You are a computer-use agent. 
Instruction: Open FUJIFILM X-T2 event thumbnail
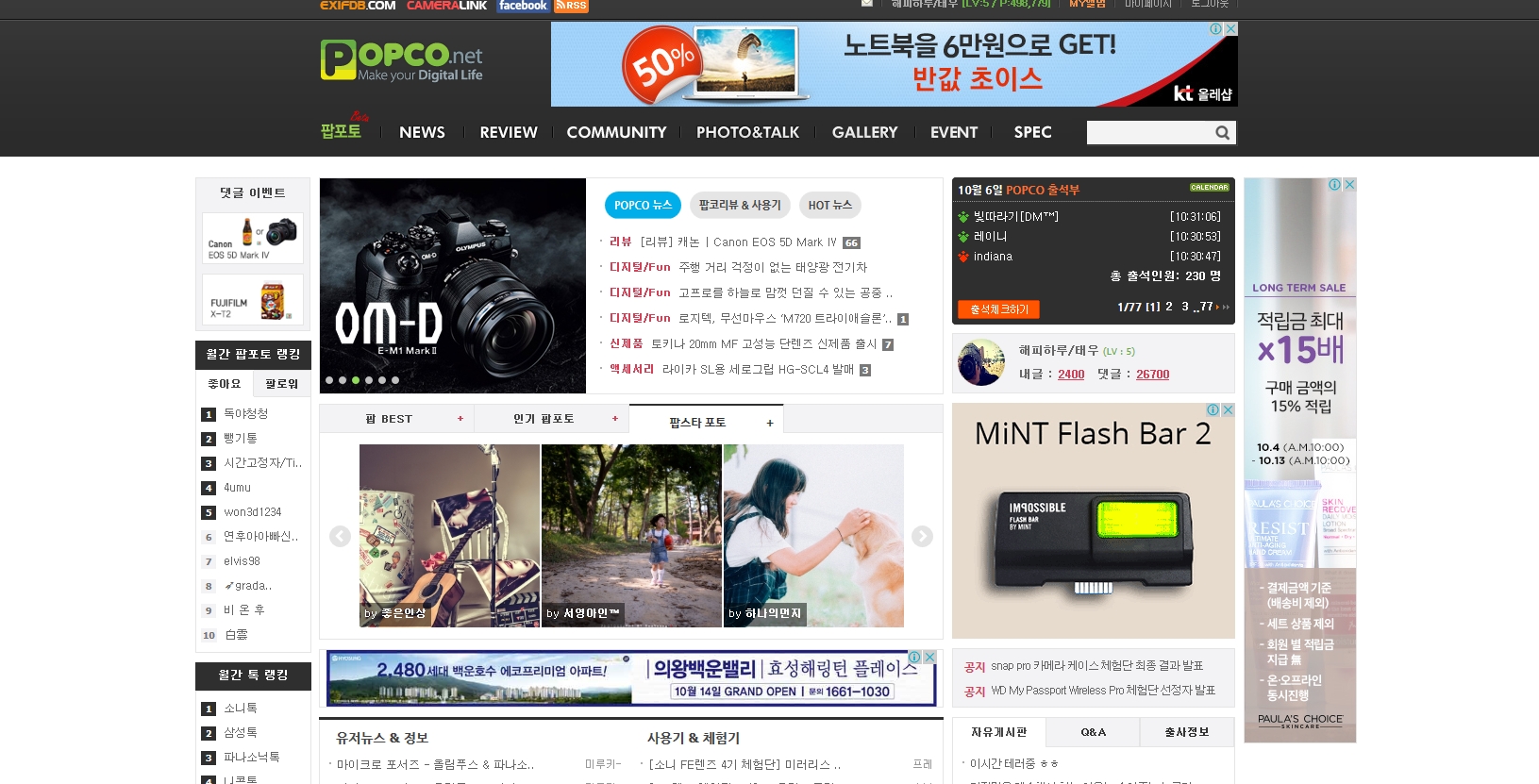point(253,299)
